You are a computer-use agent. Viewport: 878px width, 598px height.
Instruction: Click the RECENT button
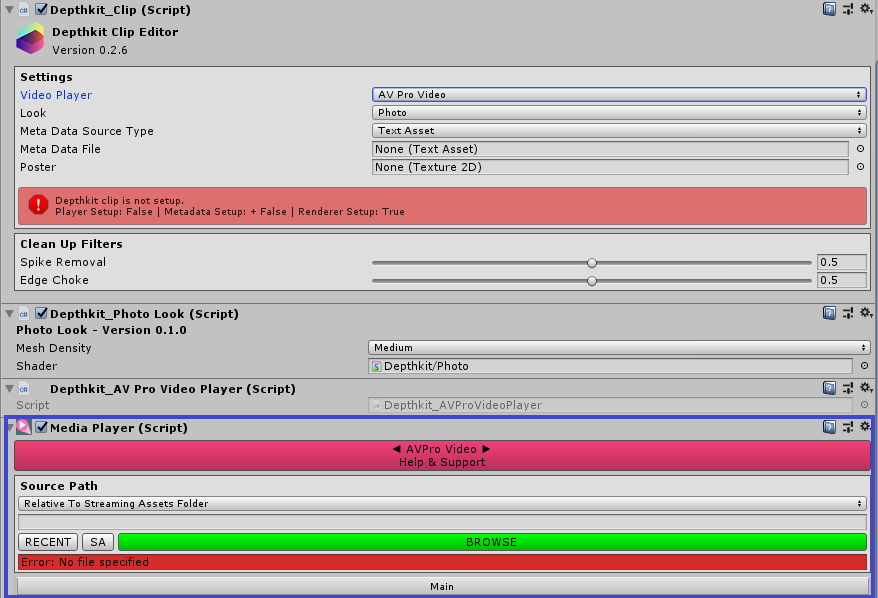(x=48, y=542)
